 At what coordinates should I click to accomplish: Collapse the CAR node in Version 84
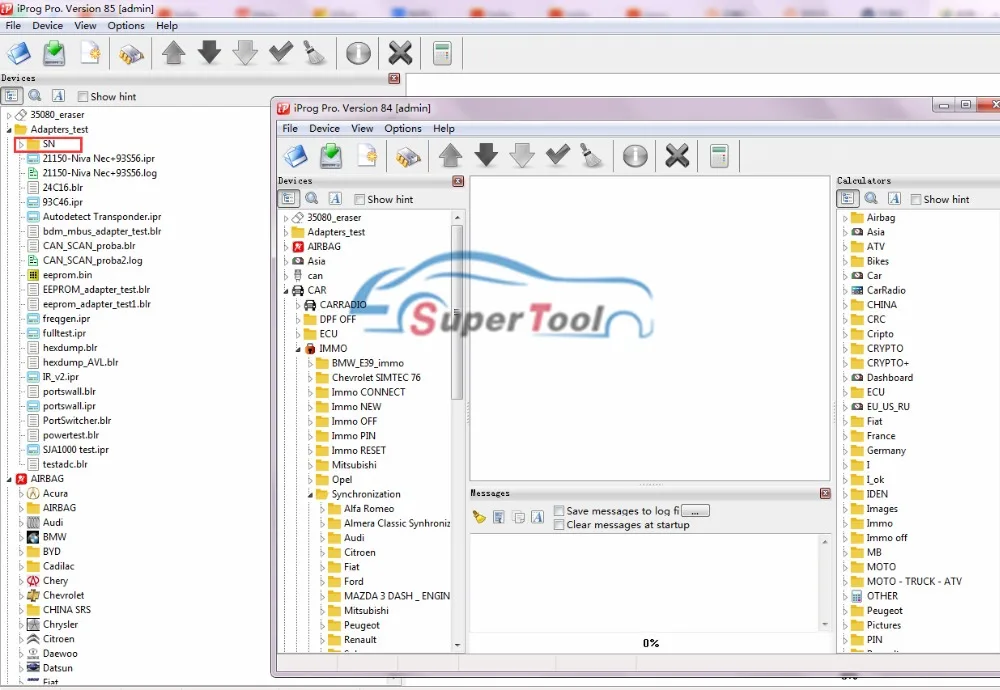pos(286,291)
